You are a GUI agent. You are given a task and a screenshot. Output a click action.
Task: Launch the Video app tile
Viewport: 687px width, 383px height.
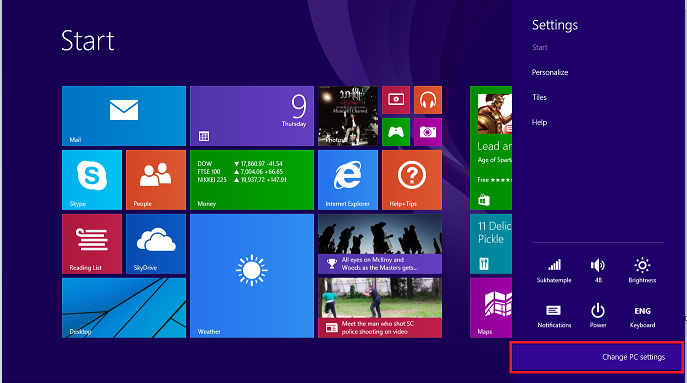[x=396, y=100]
